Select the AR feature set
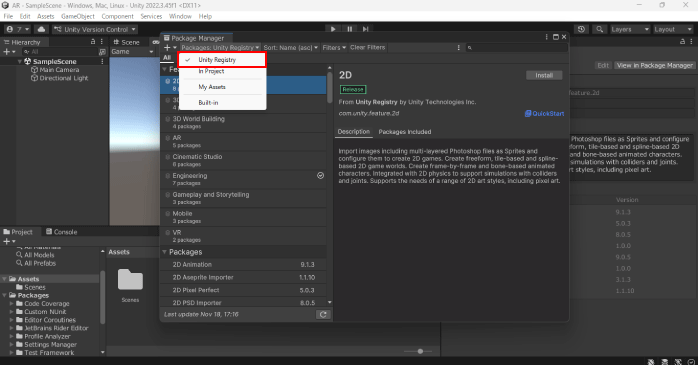Screen dimensions: 698x365 click(243, 142)
